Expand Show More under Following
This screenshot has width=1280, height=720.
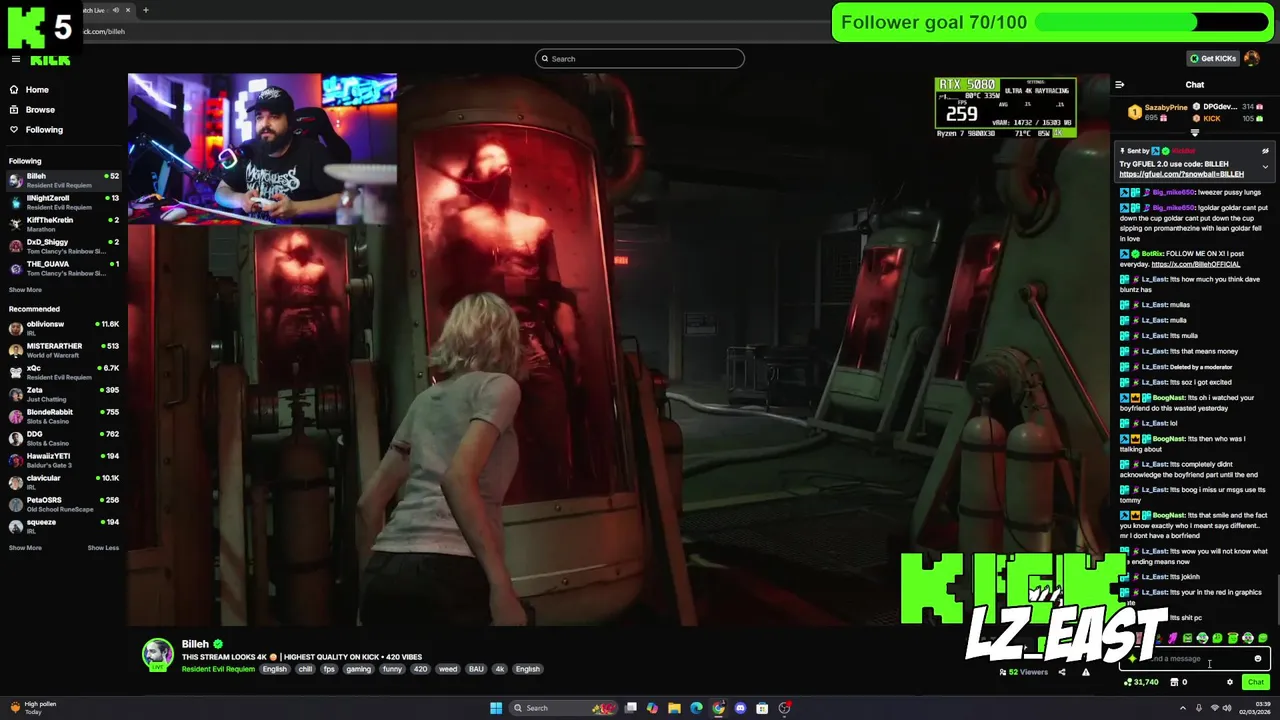25,290
